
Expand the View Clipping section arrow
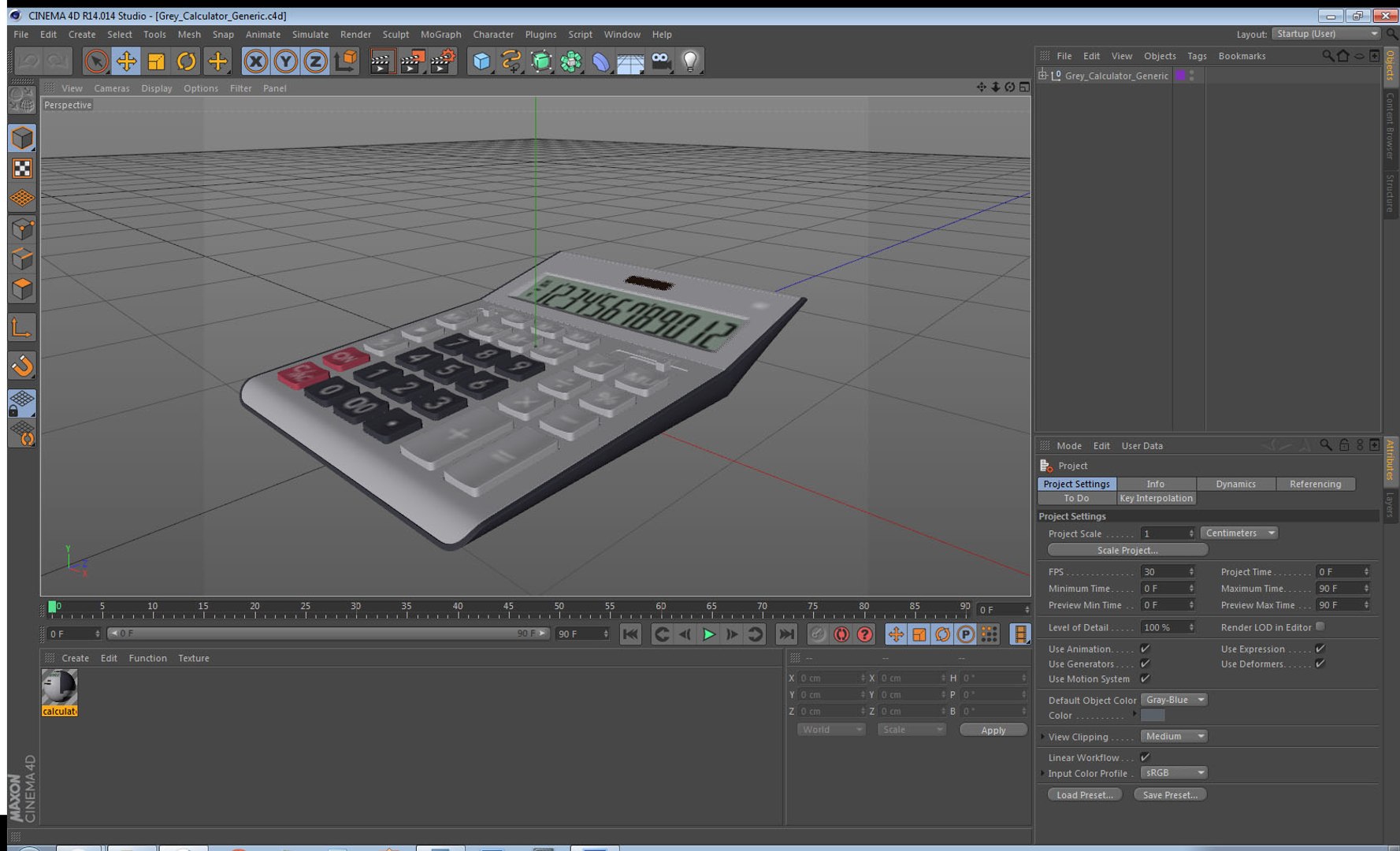pos(1042,737)
